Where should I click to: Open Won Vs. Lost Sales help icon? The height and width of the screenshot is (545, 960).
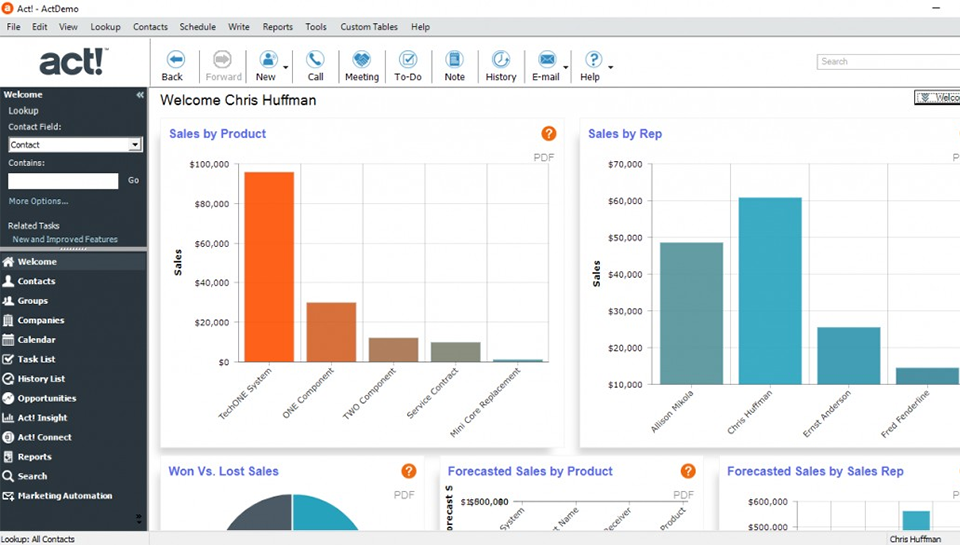coord(408,471)
